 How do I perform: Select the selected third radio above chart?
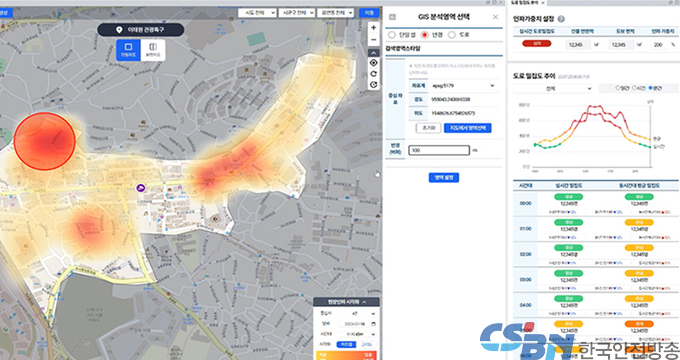click(650, 88)
